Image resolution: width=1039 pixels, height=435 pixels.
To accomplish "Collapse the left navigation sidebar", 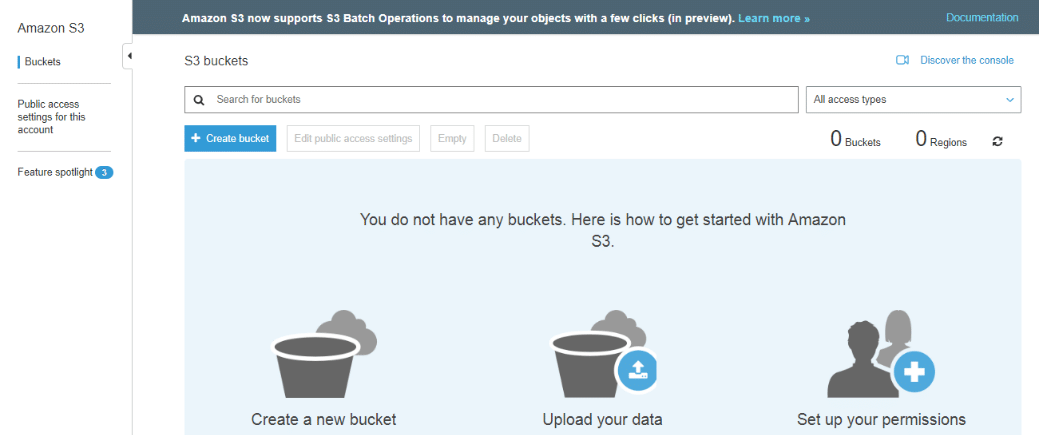I will [128, 56].
